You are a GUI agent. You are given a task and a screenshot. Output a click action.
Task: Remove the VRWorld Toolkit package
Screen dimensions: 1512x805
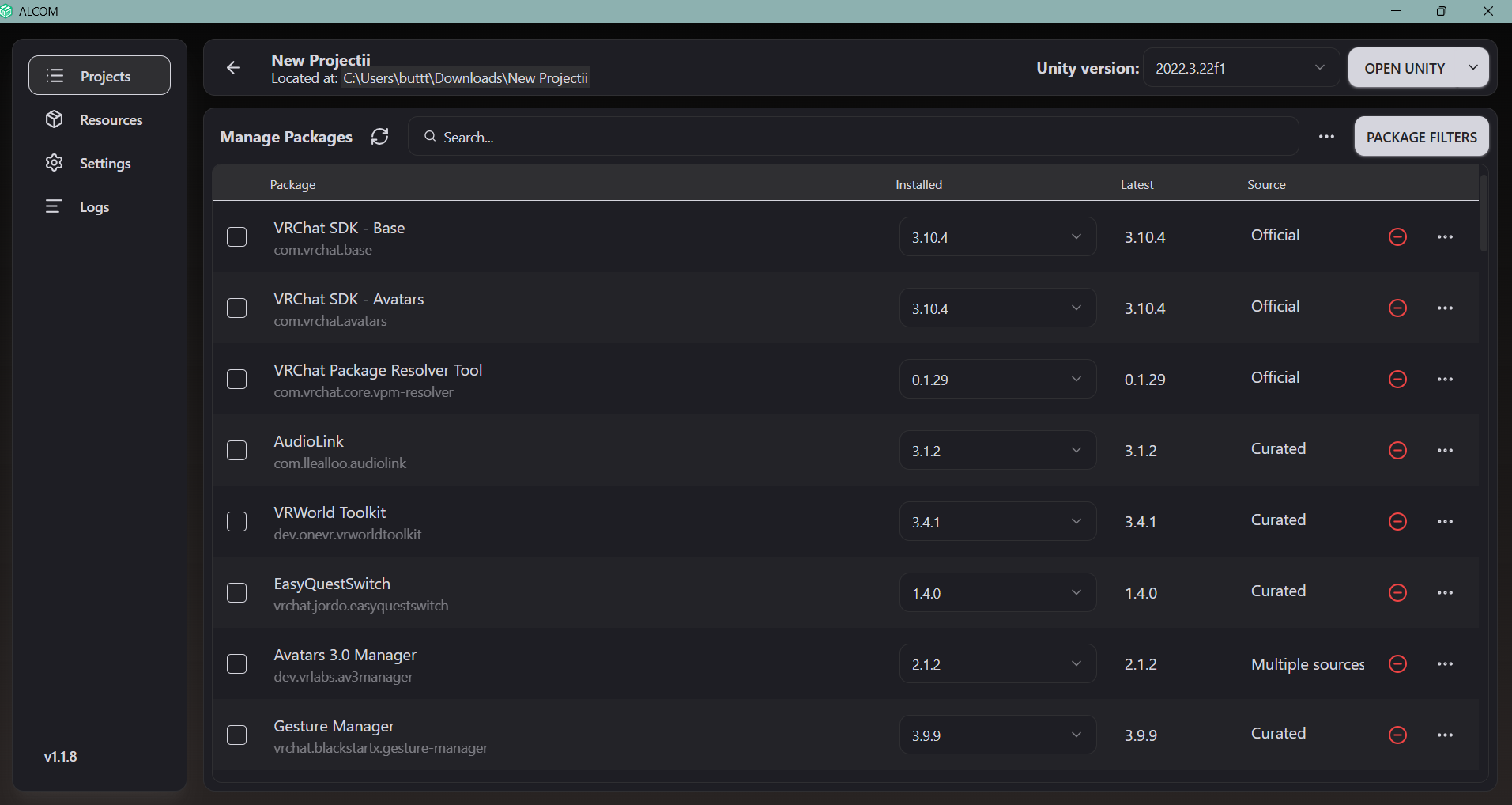(1397, 521)
